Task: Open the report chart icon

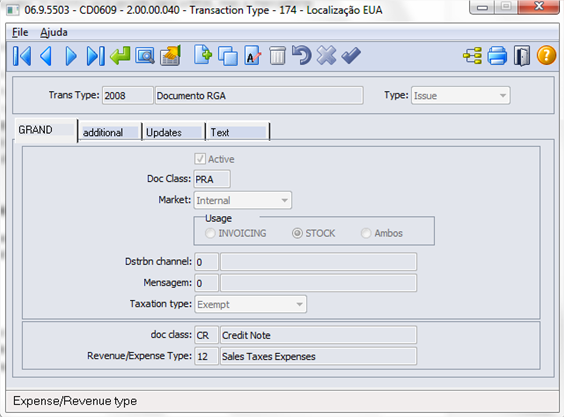Action: click(x=170, y=56)
